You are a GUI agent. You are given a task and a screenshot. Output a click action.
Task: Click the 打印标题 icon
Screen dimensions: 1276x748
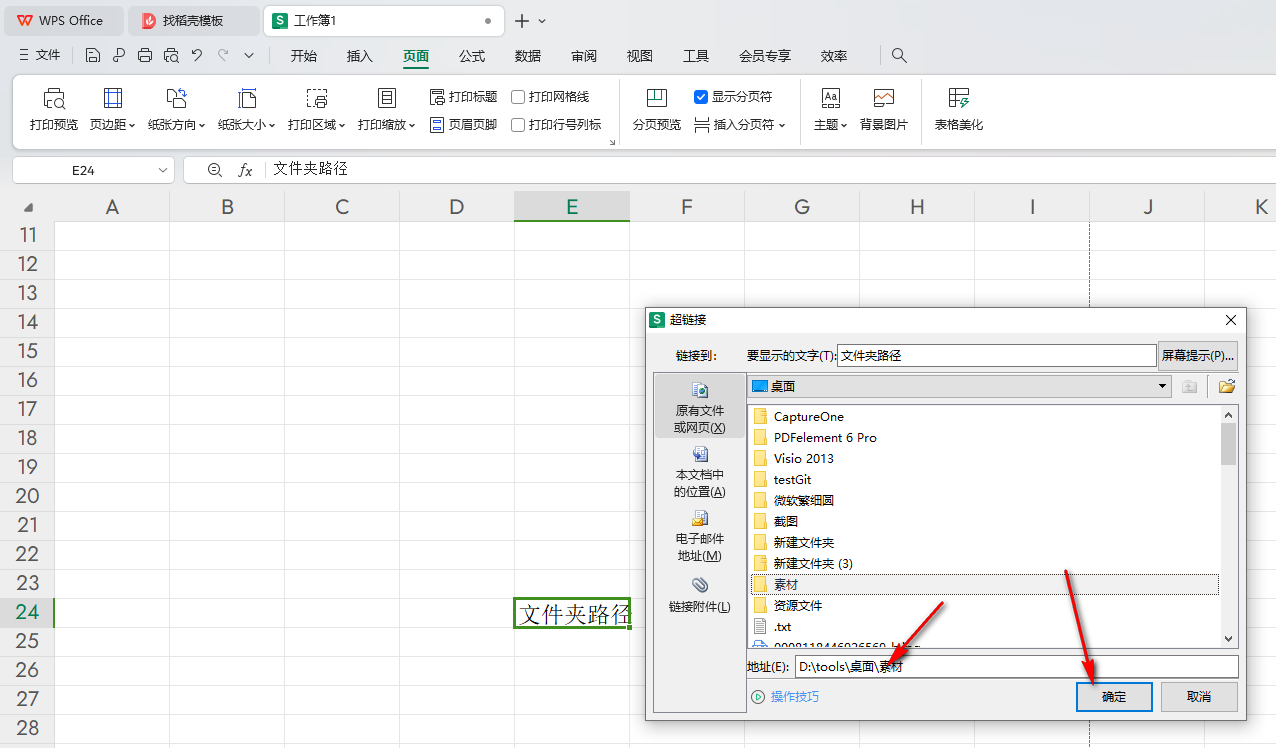pos(463,97)
